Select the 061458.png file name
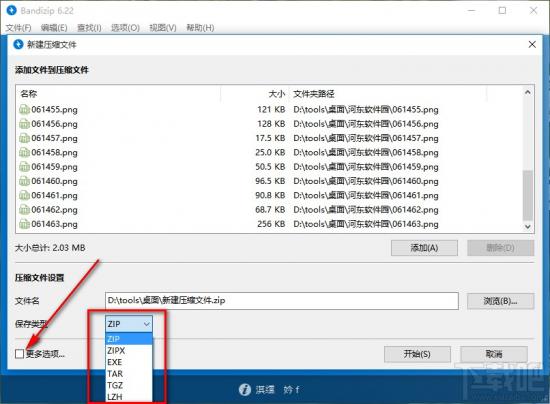The height and width of the screenshot is (404, 550). point(54,153)
